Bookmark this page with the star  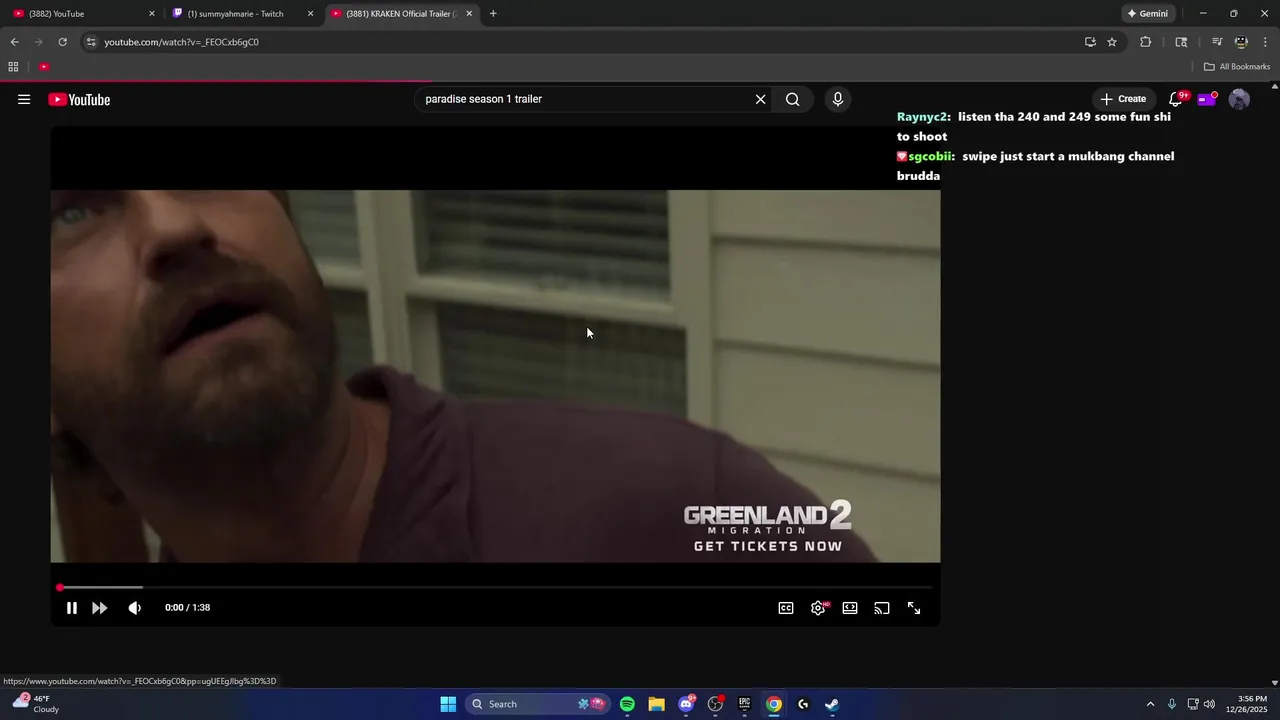tap(1112, 42)
